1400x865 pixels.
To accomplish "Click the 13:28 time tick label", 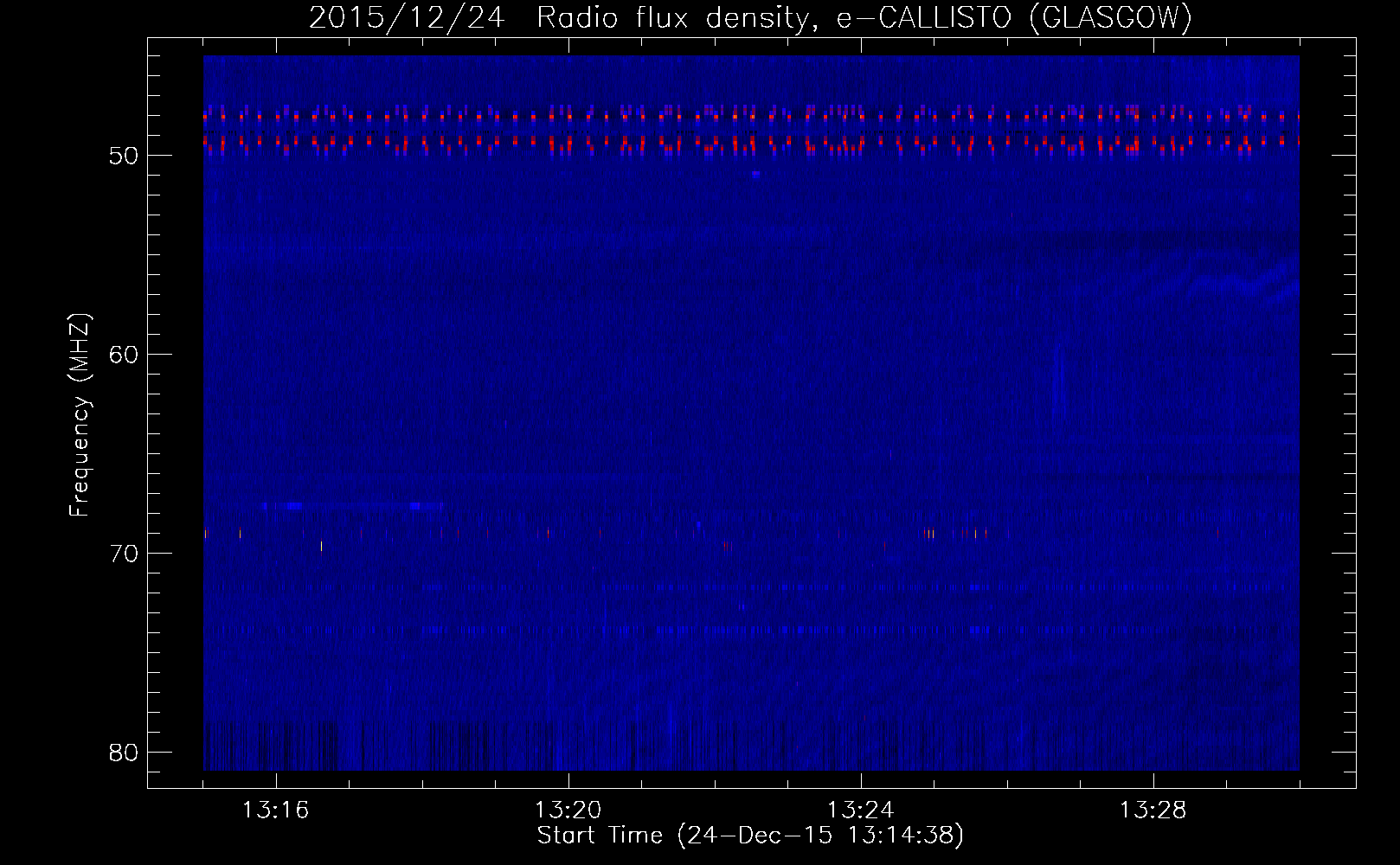I will [1153, 811].
